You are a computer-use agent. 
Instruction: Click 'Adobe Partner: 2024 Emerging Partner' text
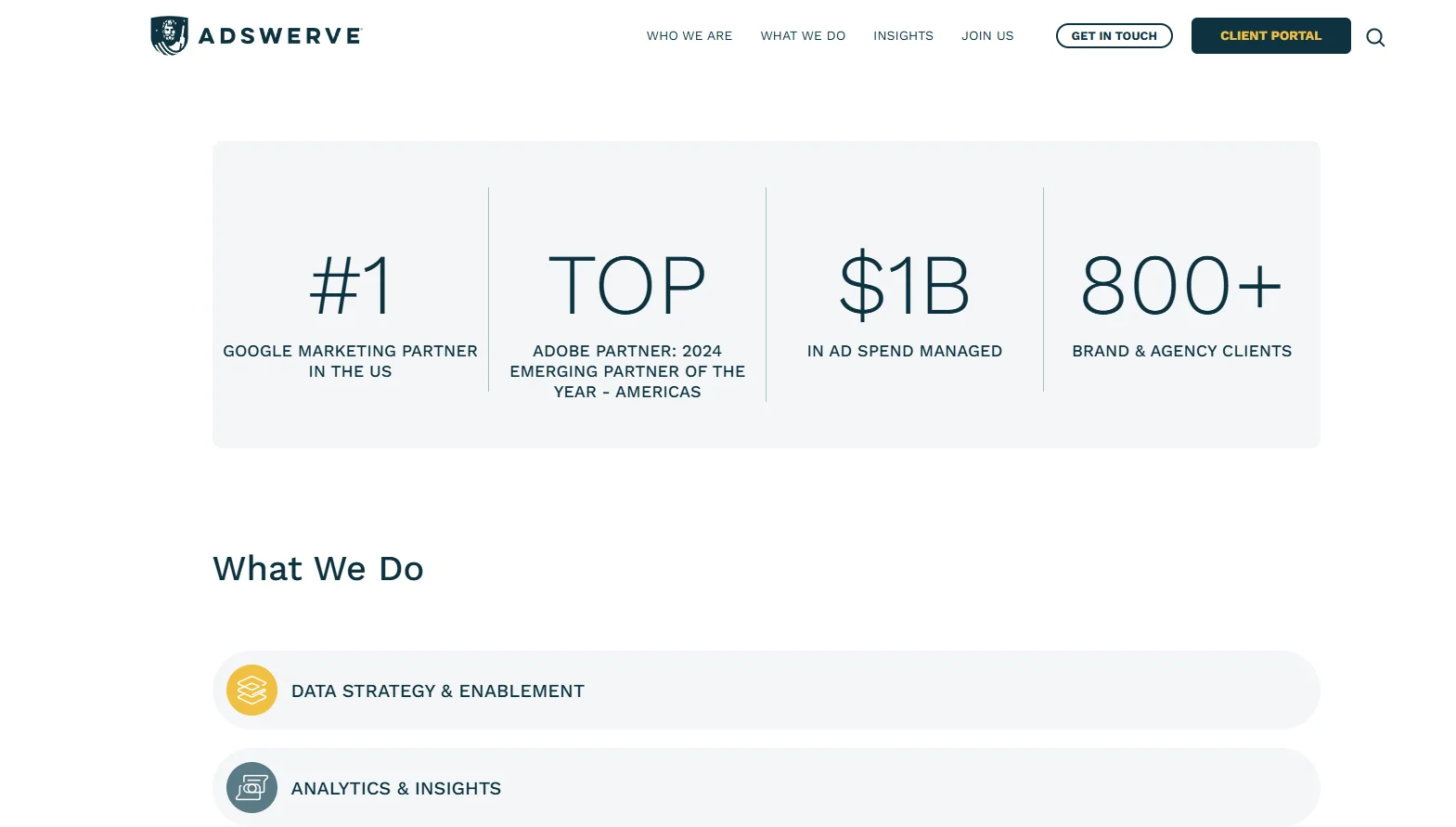[627, 371]
